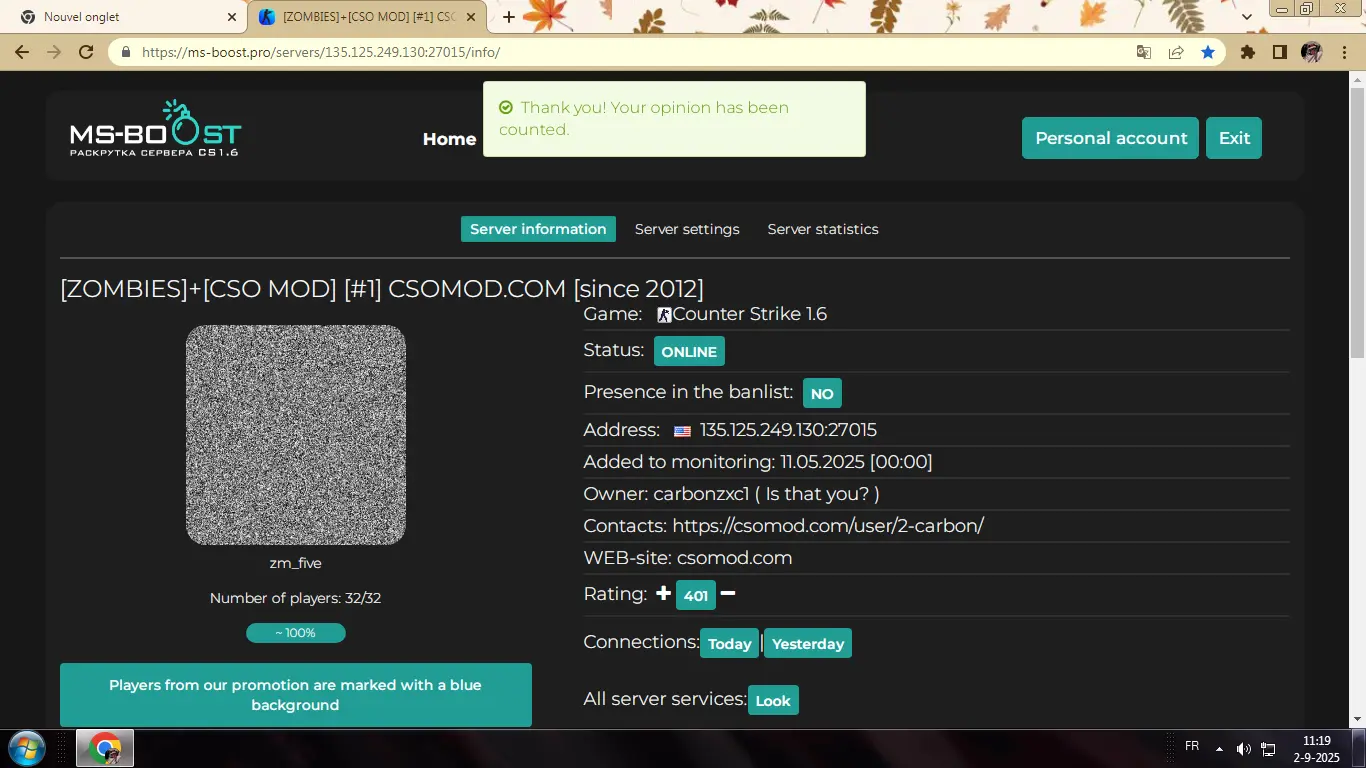The image size is (1366, 768).
Task: Click the server address 135.125.249.130:27015
Action: tap(788, 430)
